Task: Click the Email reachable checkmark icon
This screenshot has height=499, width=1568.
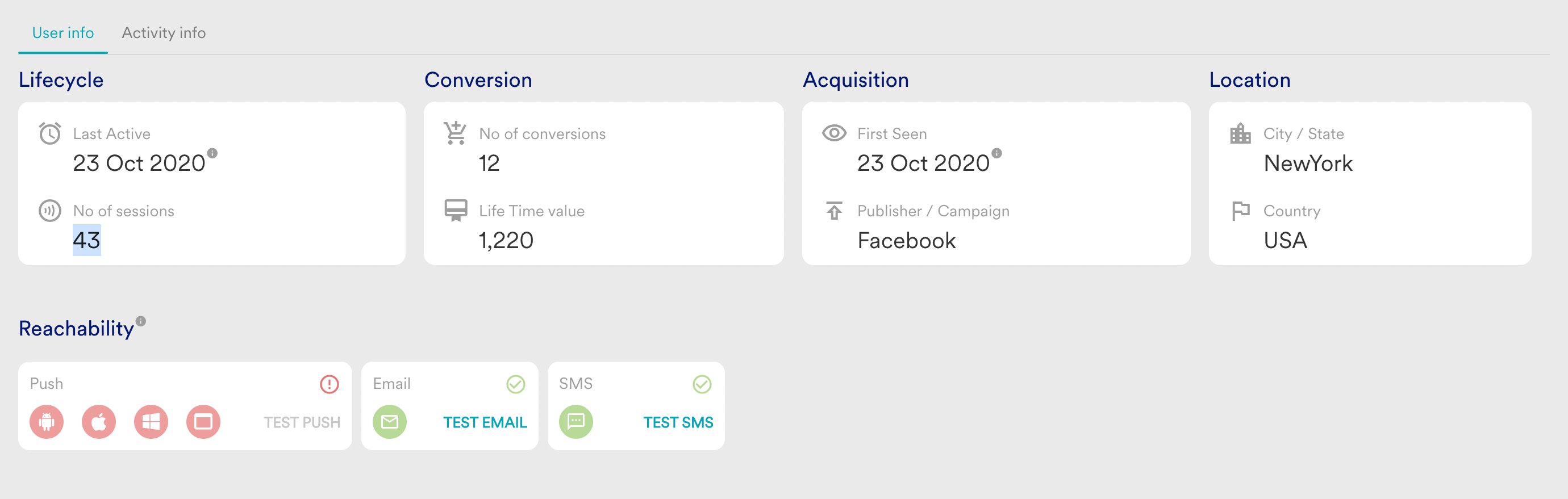Action: pos(516,384)
